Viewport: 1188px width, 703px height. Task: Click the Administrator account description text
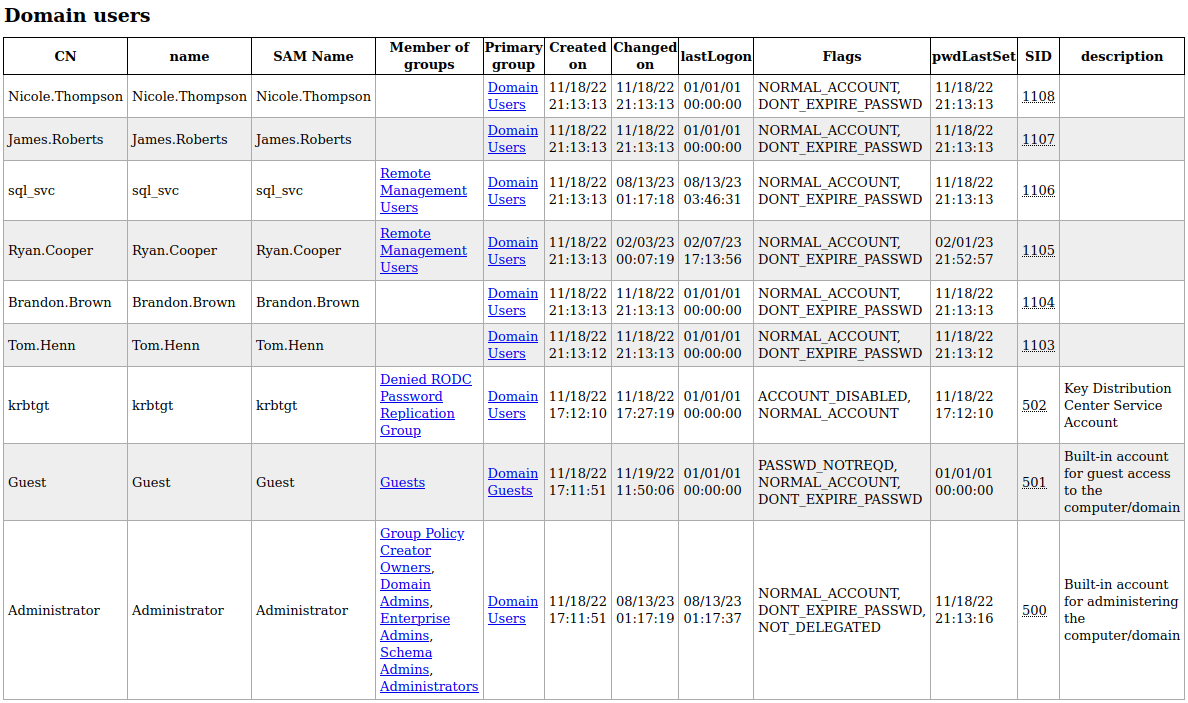[1122, 610]
